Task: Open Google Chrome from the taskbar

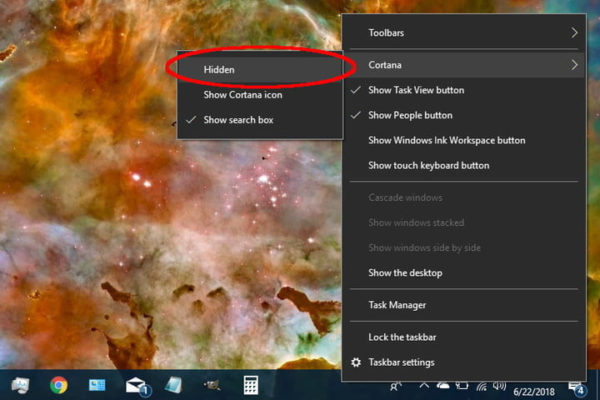Action: [x=59, y=385]
